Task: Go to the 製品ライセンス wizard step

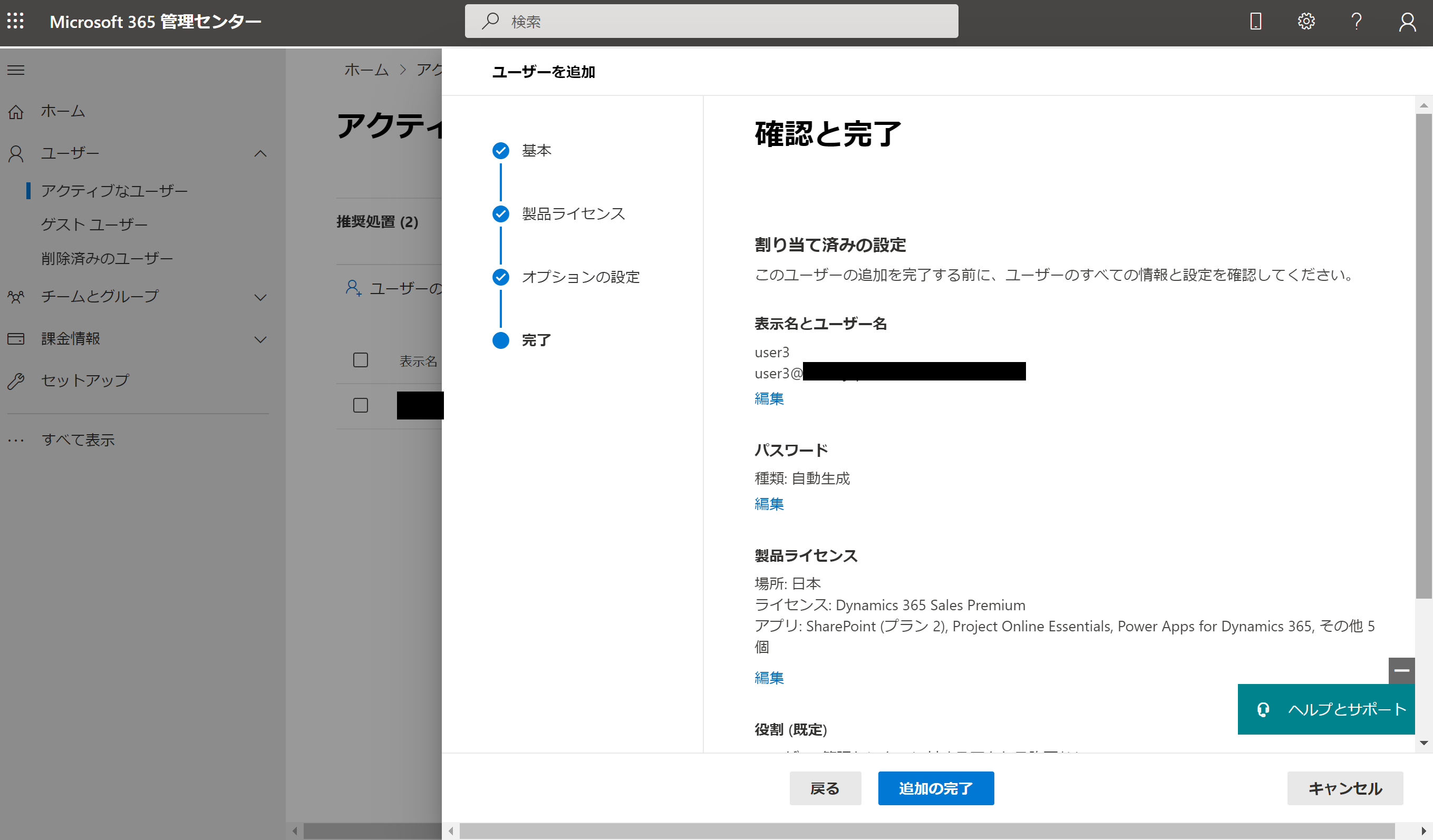Action: pyautogui.click(x=573, y=214)
